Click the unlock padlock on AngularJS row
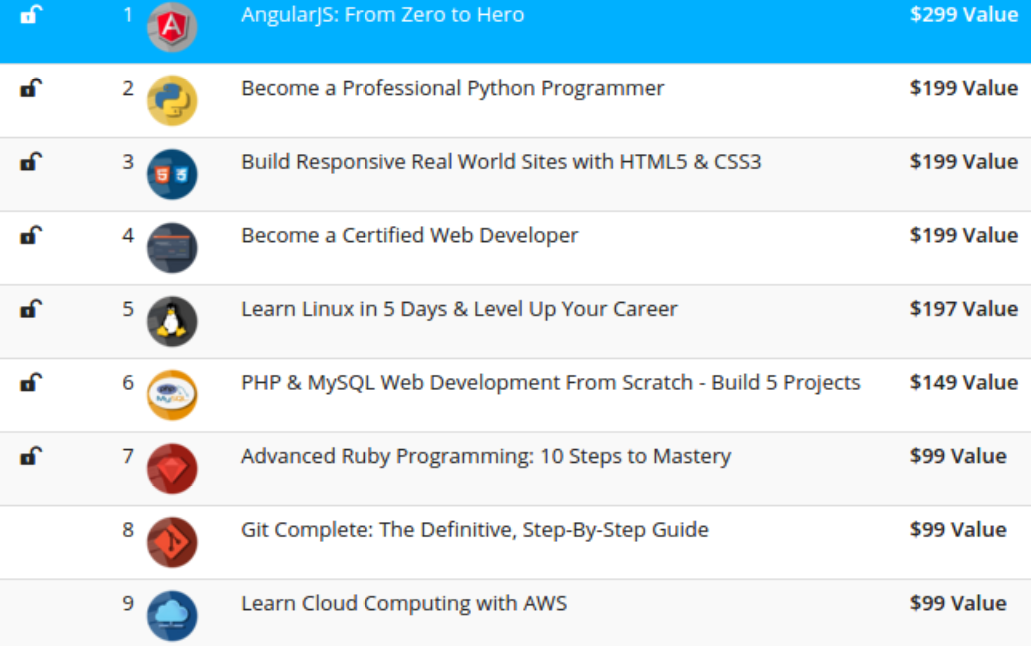 tap(31, 15)
